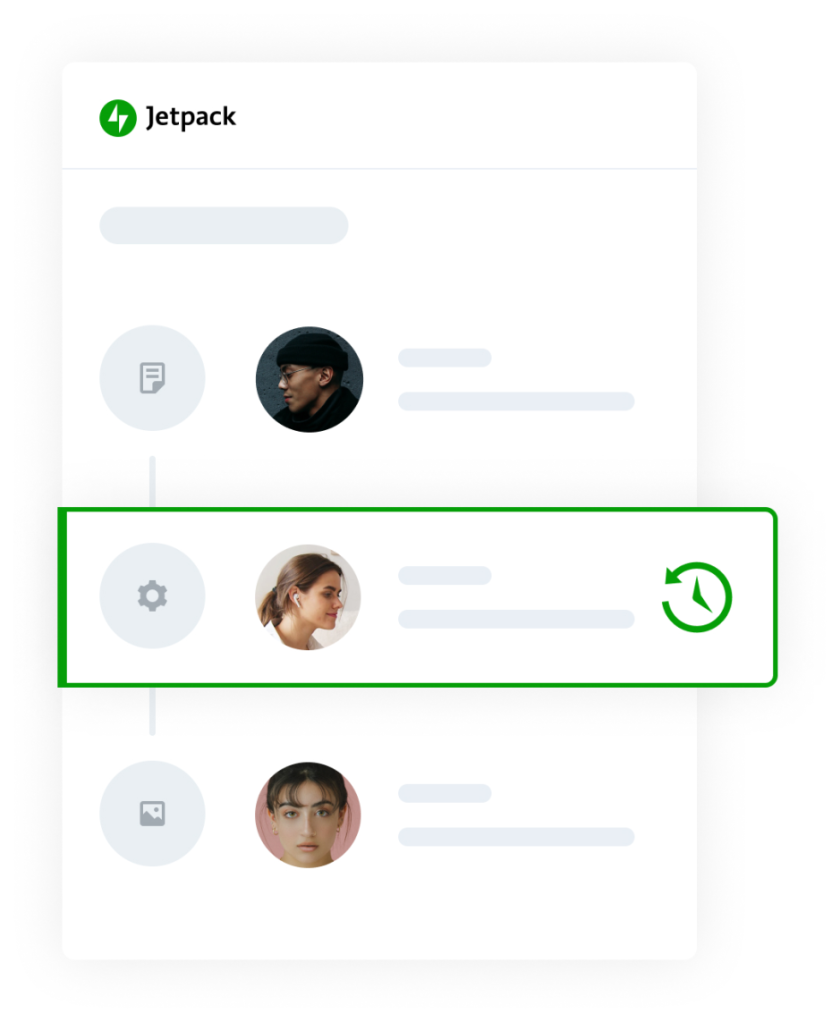Click long description placeholder in the green-highlighted entry

pyautogui.click(x=516, y=619)
